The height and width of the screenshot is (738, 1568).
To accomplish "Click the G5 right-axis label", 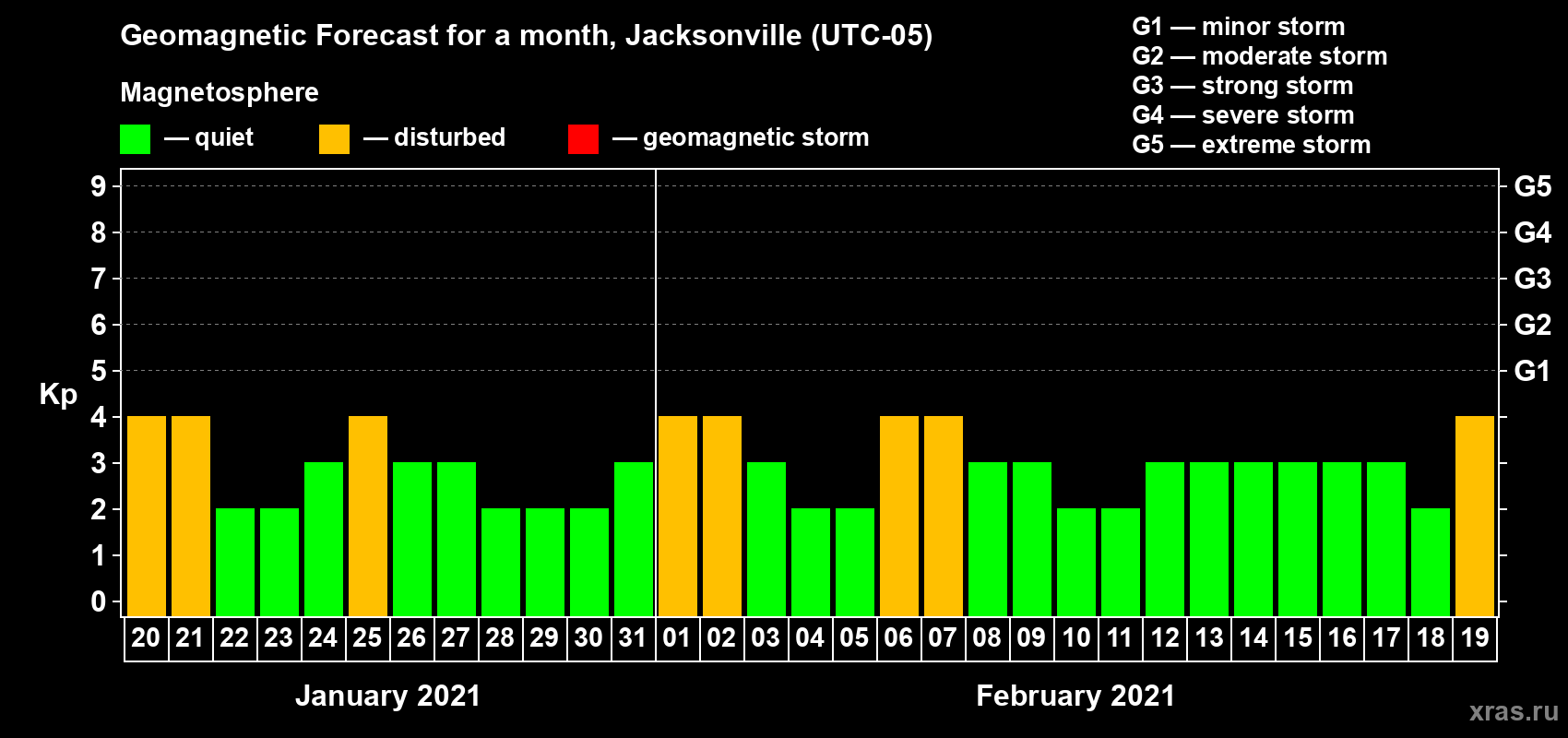I will point(1533,186).
